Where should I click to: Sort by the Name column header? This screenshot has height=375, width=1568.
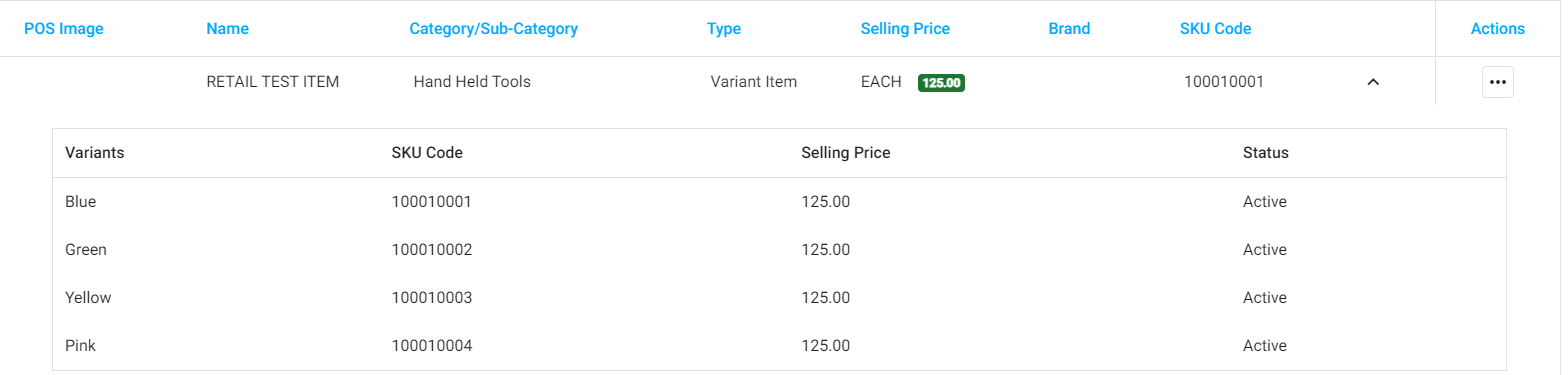click(227, 29)
